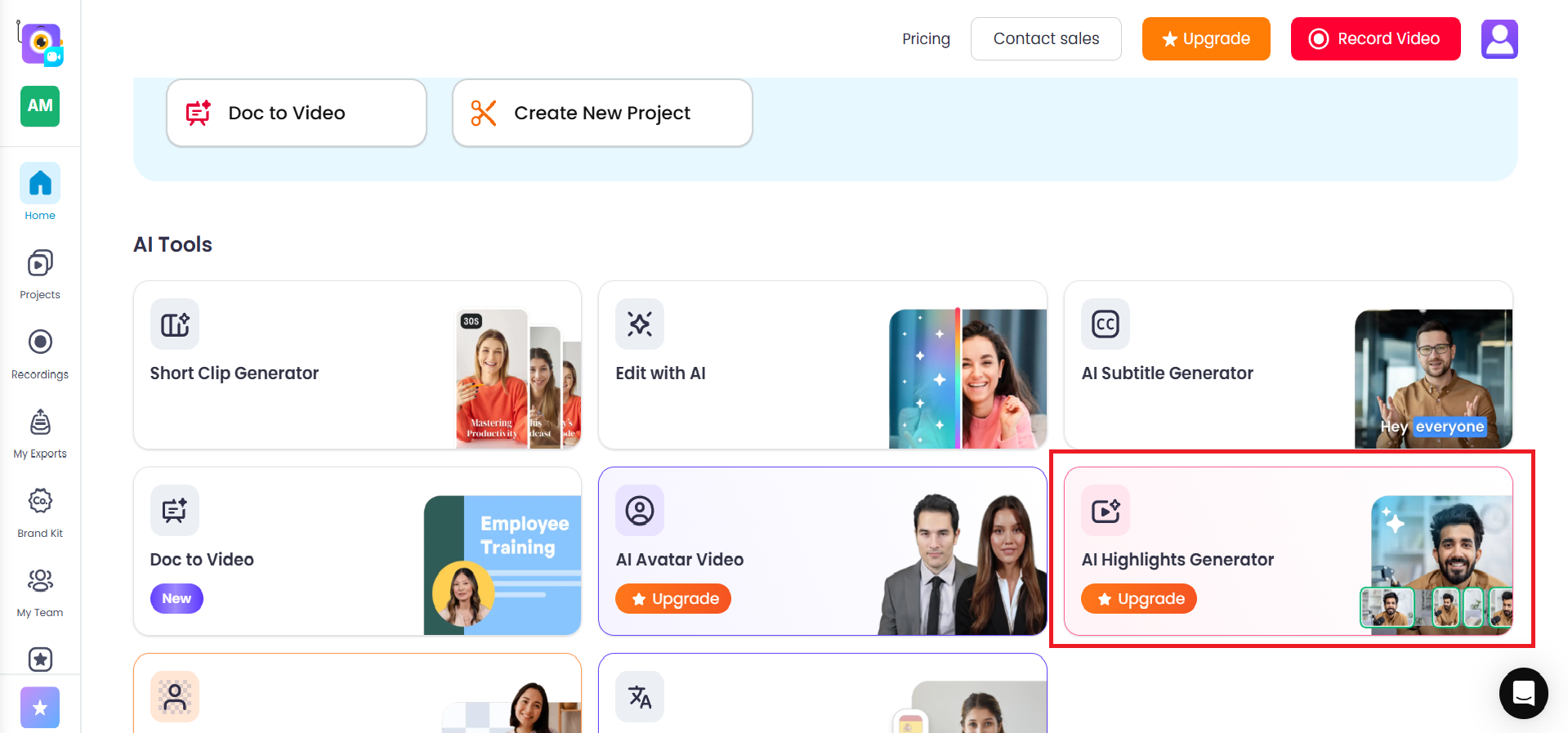Click the Doc to Video quick action
The image size is (1568, 733).
296,113
